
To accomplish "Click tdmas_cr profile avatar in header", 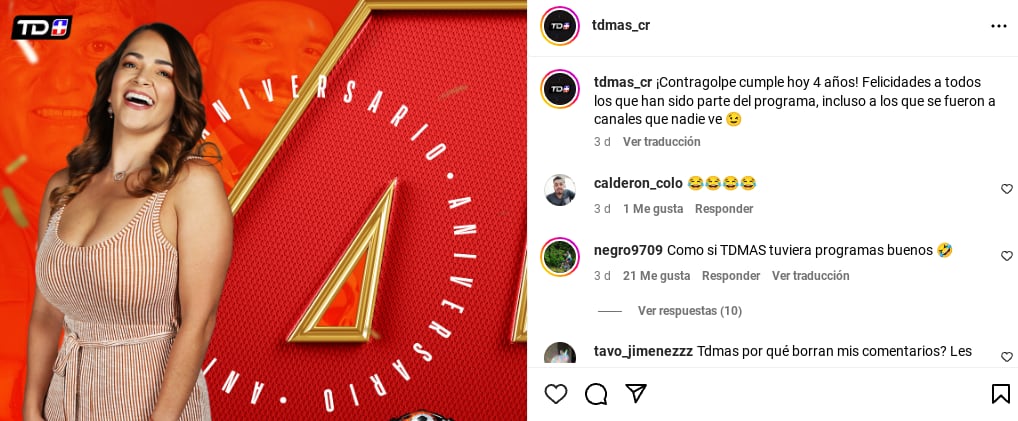I will 560,26.
